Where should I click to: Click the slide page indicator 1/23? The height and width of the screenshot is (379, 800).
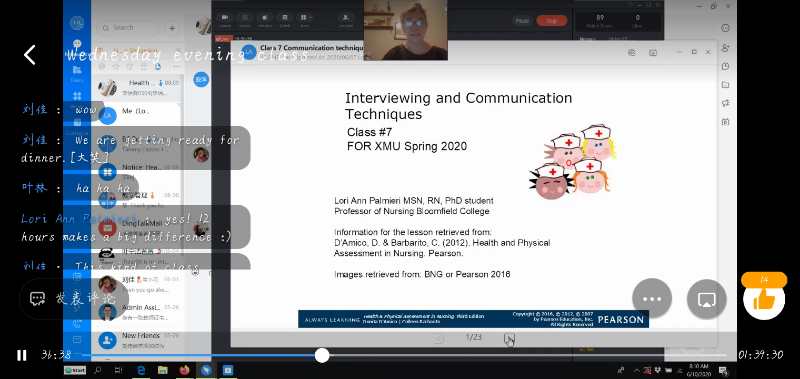coord(473,337)
